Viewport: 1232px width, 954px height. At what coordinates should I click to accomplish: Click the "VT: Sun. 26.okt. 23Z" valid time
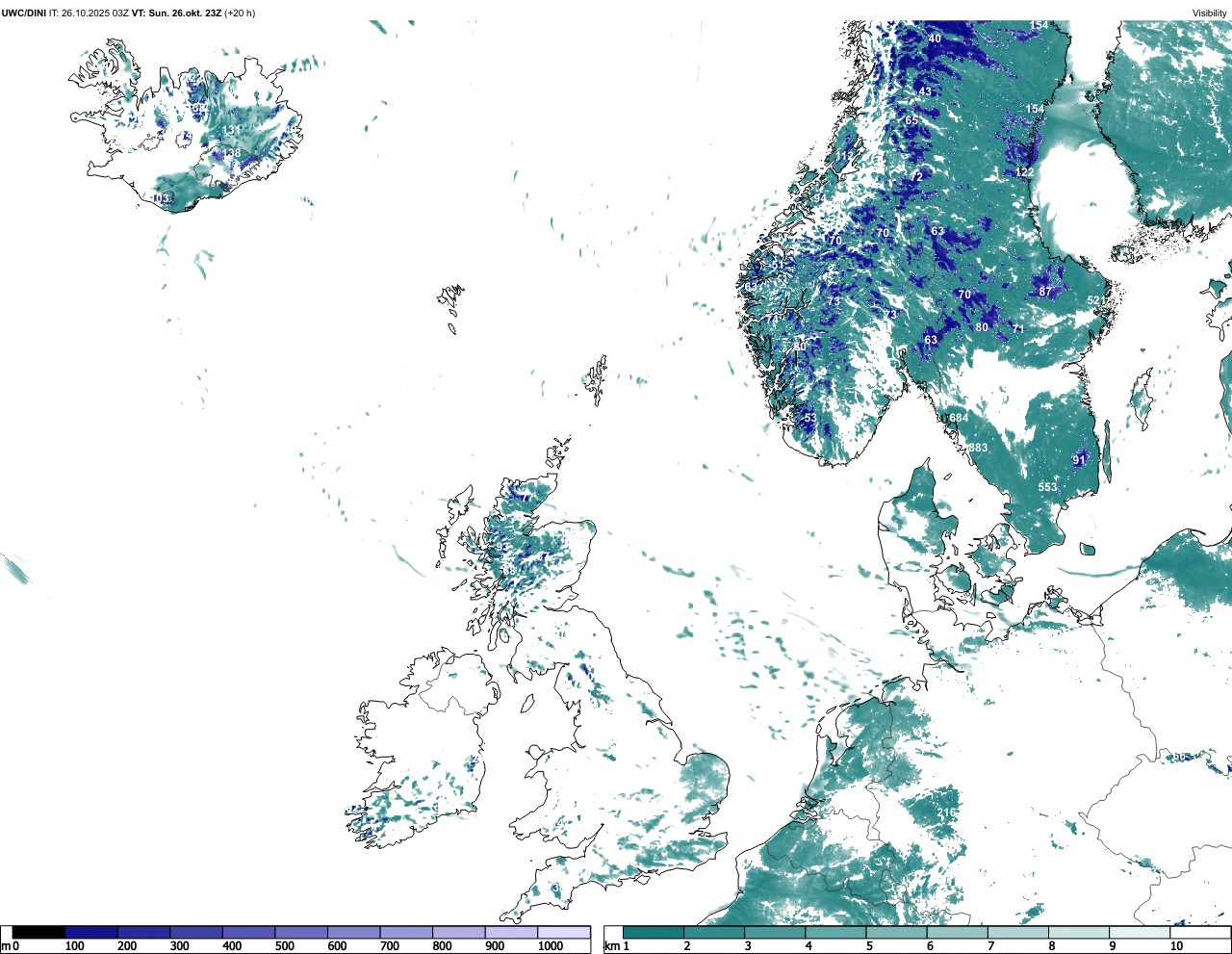pos(176,13)
